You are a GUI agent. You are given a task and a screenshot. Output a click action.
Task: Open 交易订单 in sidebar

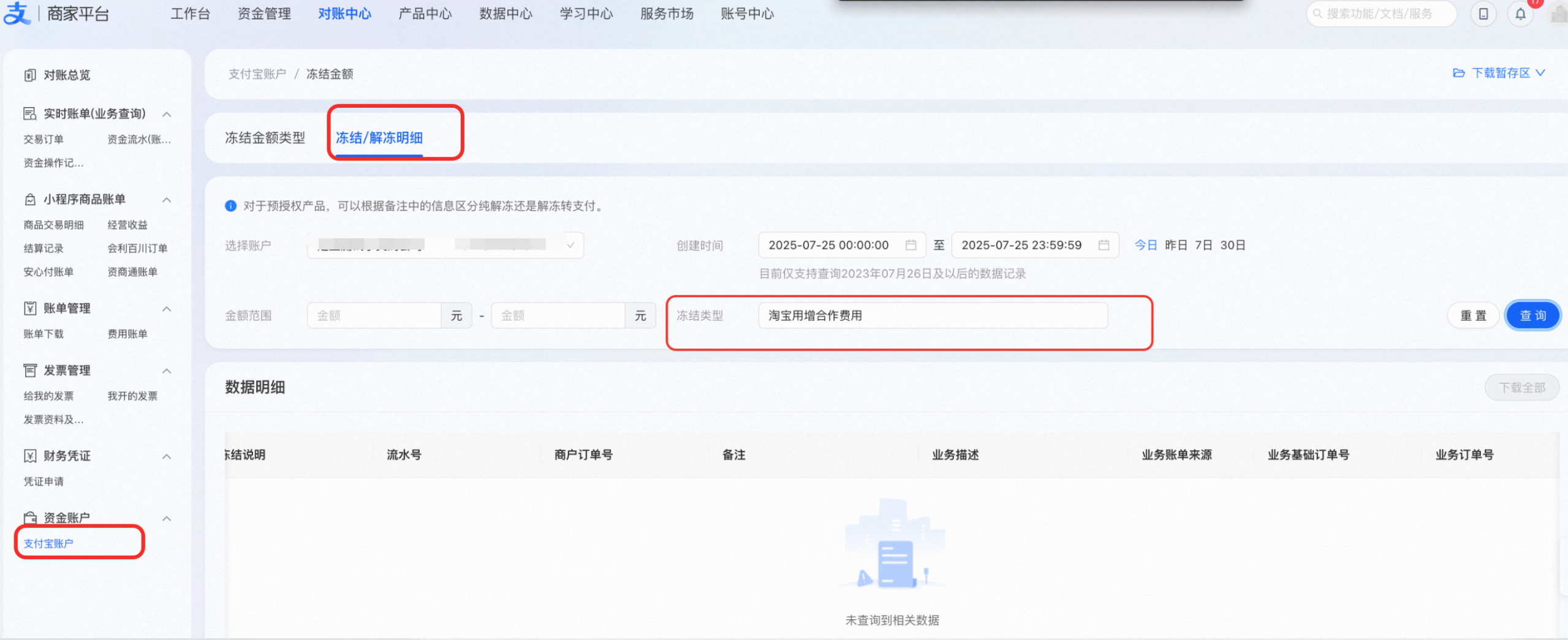coord(44,139)
